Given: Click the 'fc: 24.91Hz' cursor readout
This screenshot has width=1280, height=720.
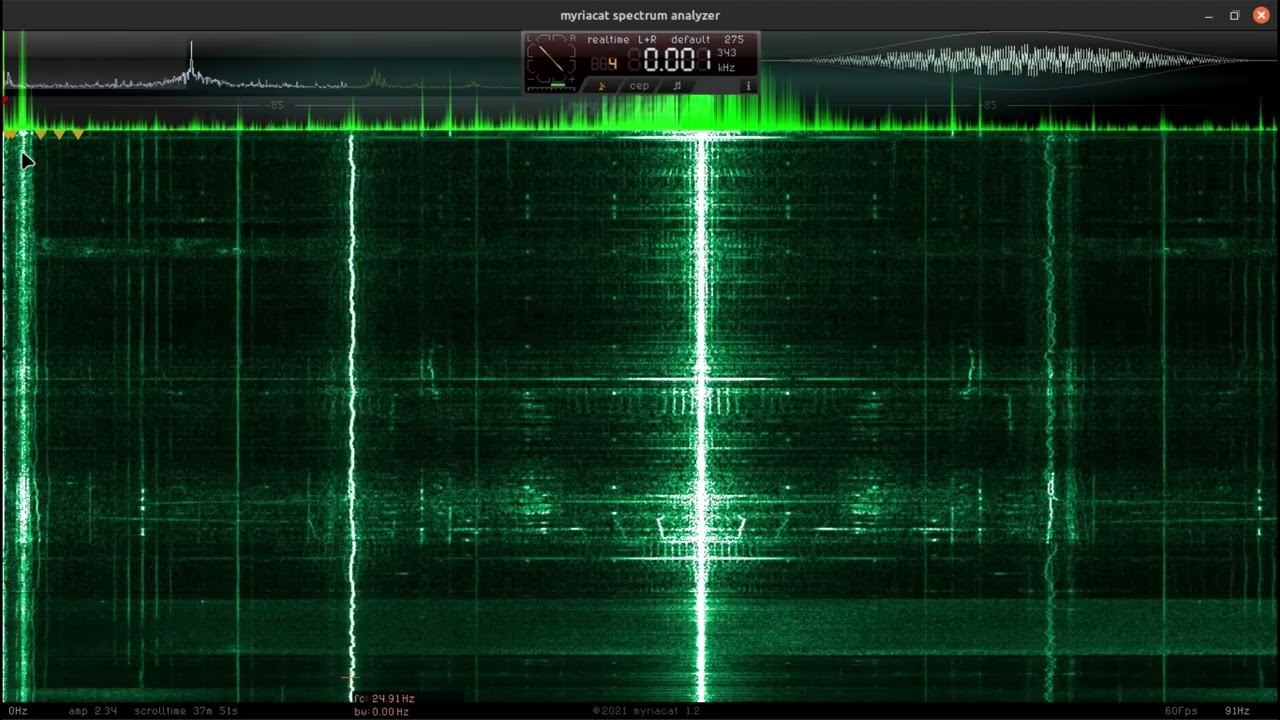Looking at the screenshot, I should click(x=384, y=698).
